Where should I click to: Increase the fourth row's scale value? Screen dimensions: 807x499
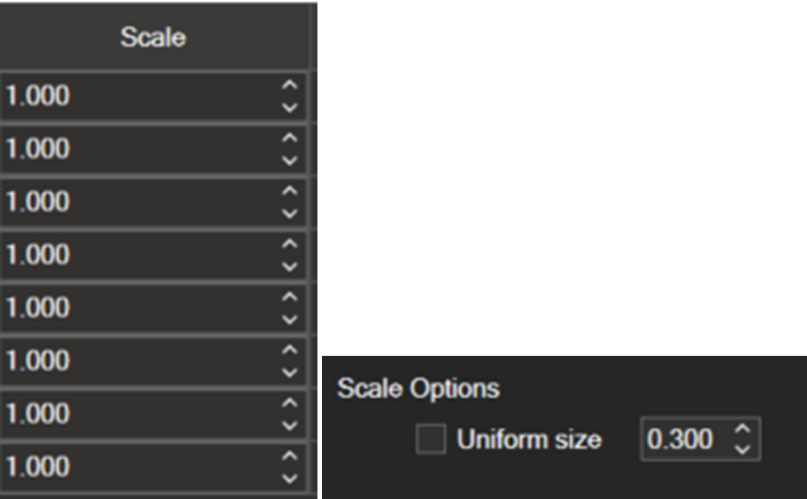pos(290,245)
